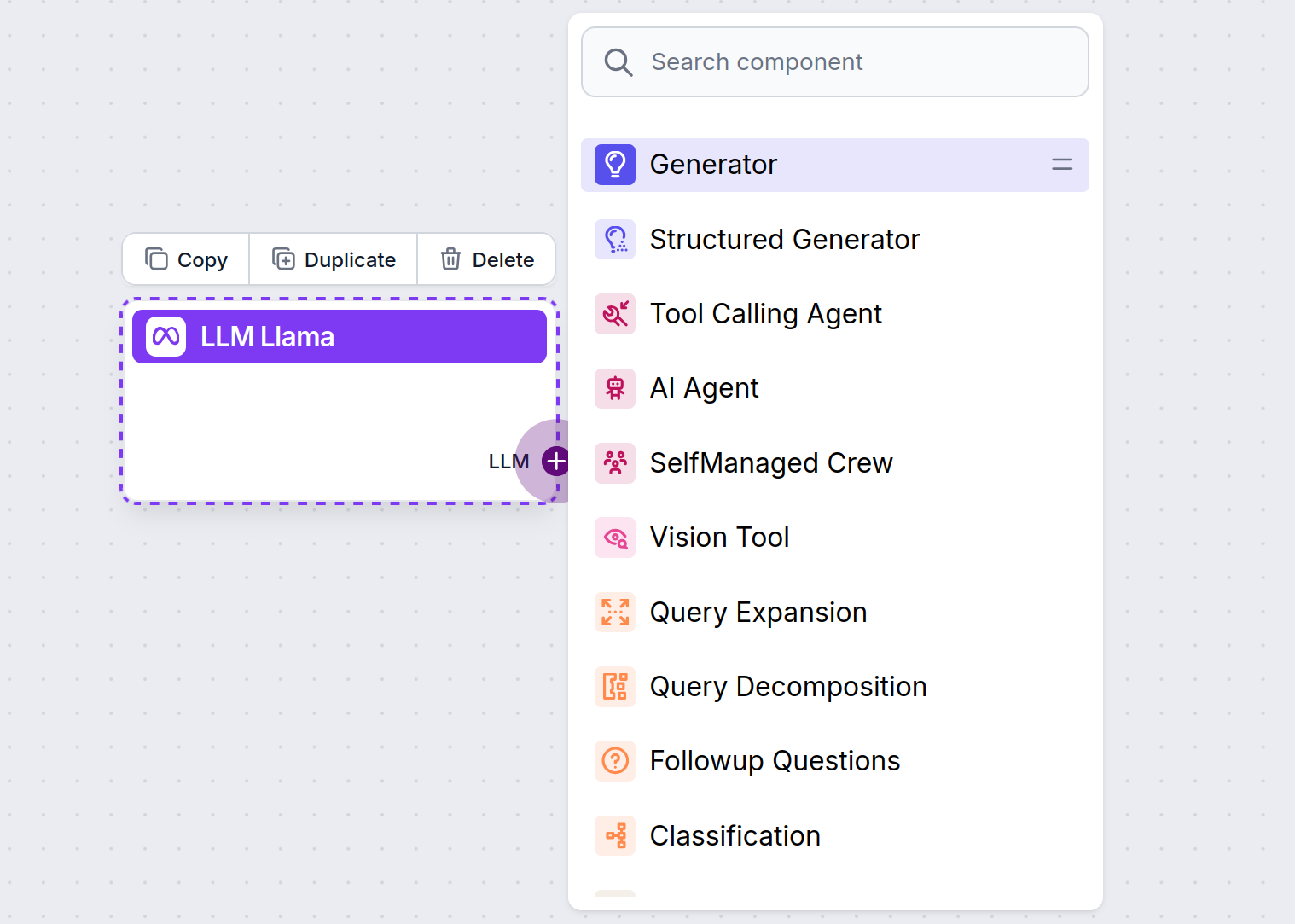Select the LLM Llama node header
The width and height of the screenshot is (1295, 924).
[339, 336]
